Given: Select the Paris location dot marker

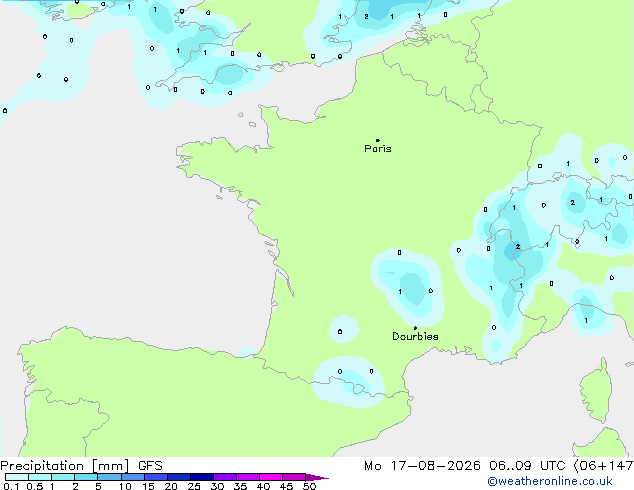Looking at the screenshot, I should tap(378, 140).
